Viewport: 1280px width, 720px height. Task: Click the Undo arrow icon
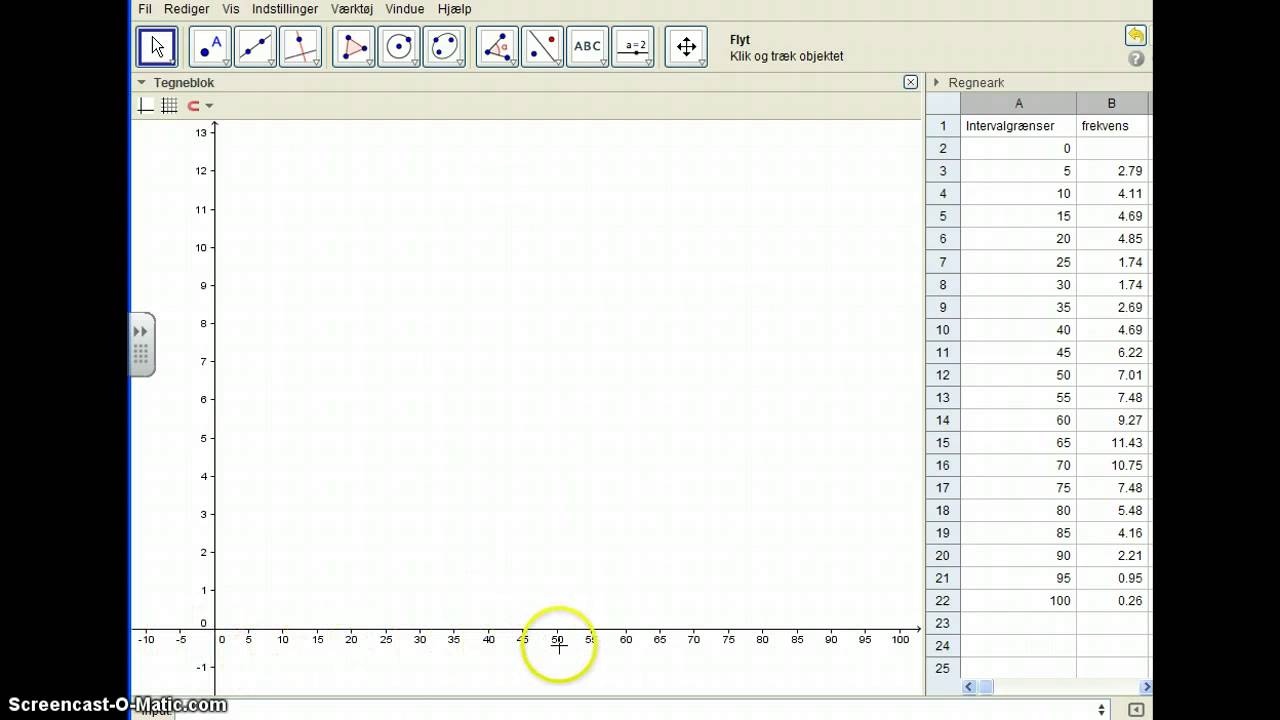click(x=1135, y=36)
